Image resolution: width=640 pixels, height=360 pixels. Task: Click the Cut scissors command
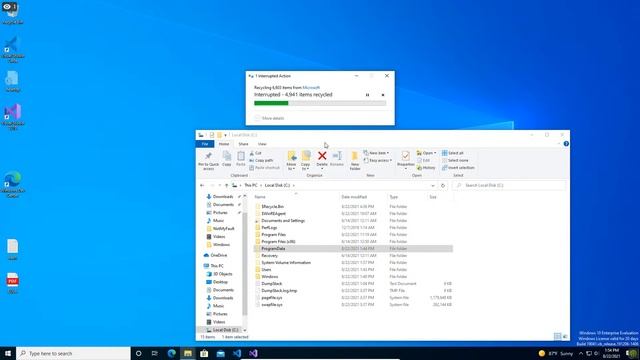tap(256, 153)
